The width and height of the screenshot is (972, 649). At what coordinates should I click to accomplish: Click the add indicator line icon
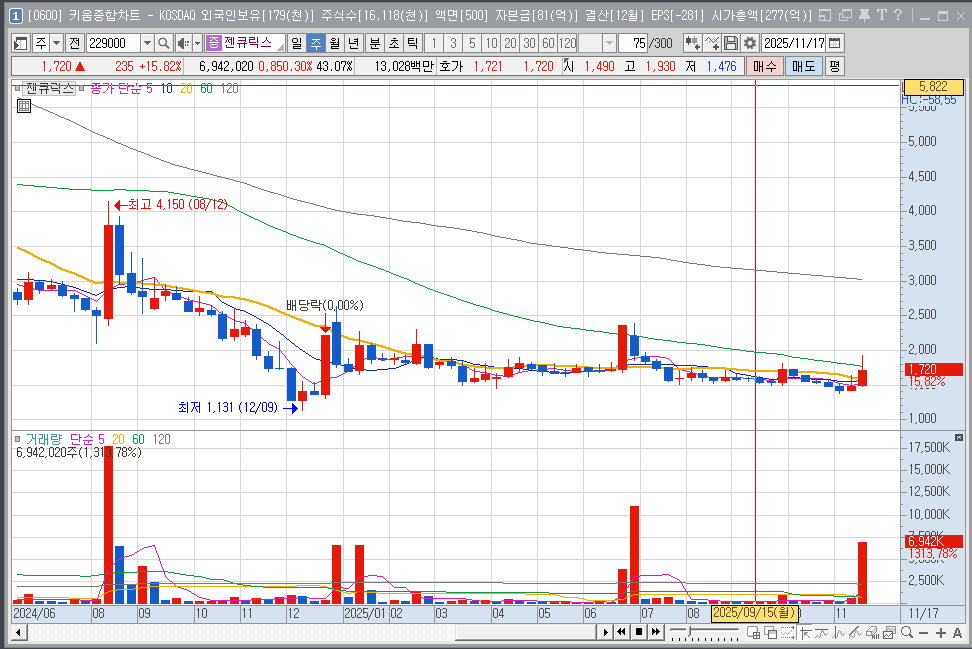tap(712, 43)
